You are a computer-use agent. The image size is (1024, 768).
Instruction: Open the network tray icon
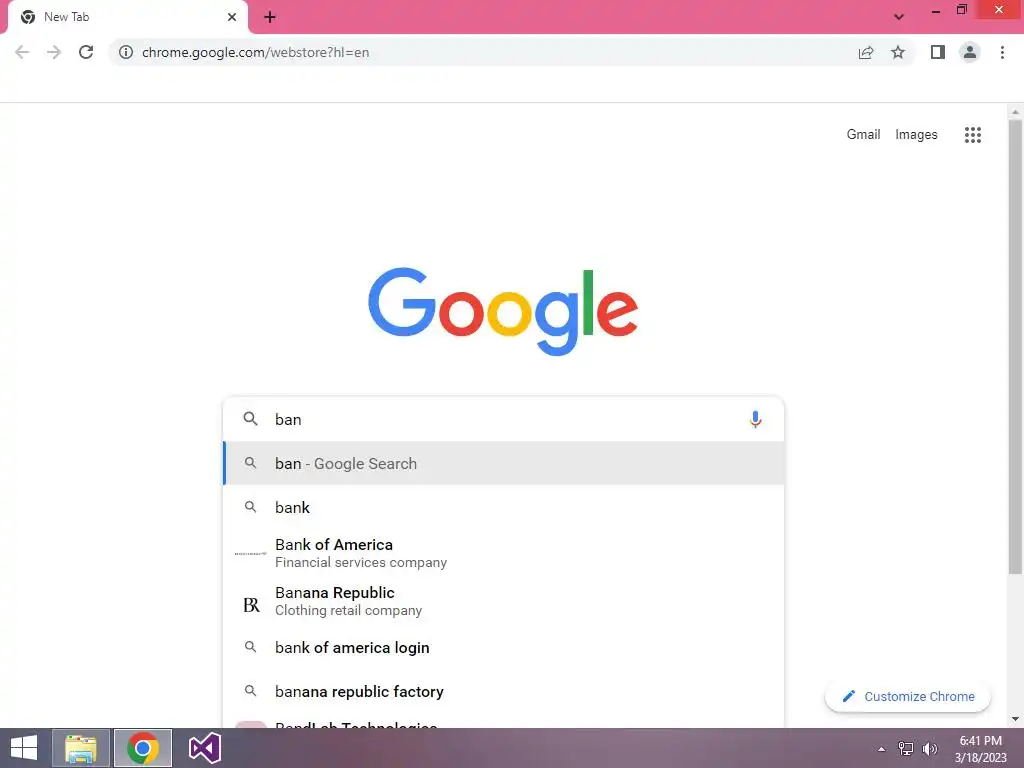click(906, 749)
